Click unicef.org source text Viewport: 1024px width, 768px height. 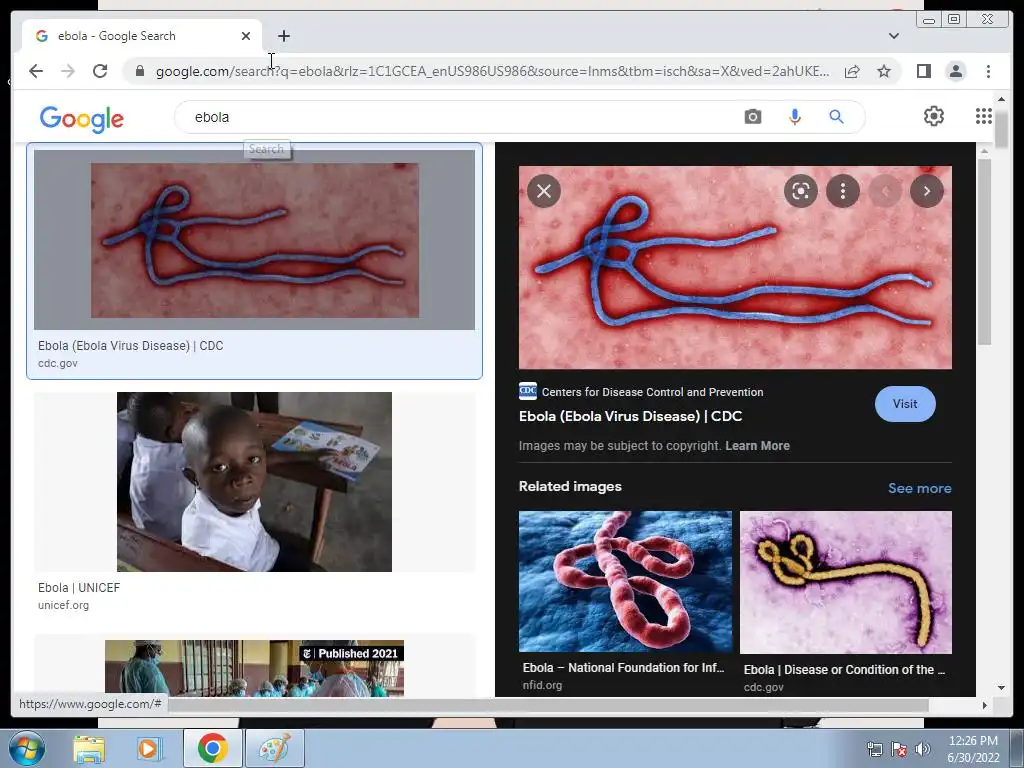63,605
